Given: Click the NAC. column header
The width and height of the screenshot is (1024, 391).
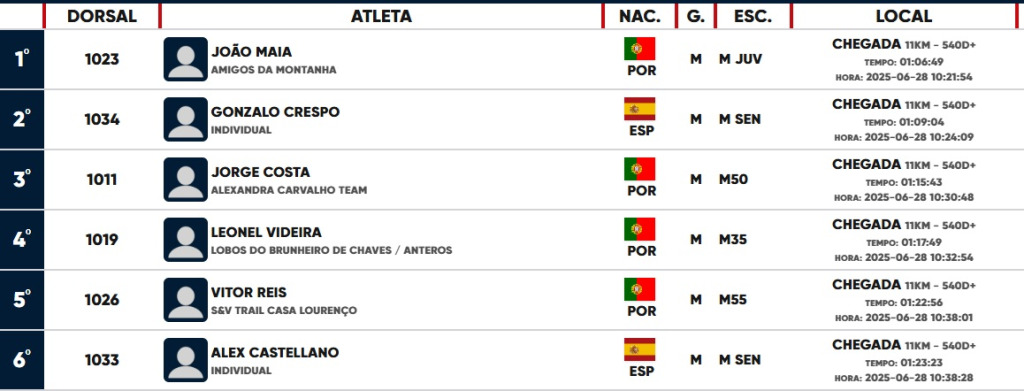Looking at the screenshot, I should click(639, 16).
